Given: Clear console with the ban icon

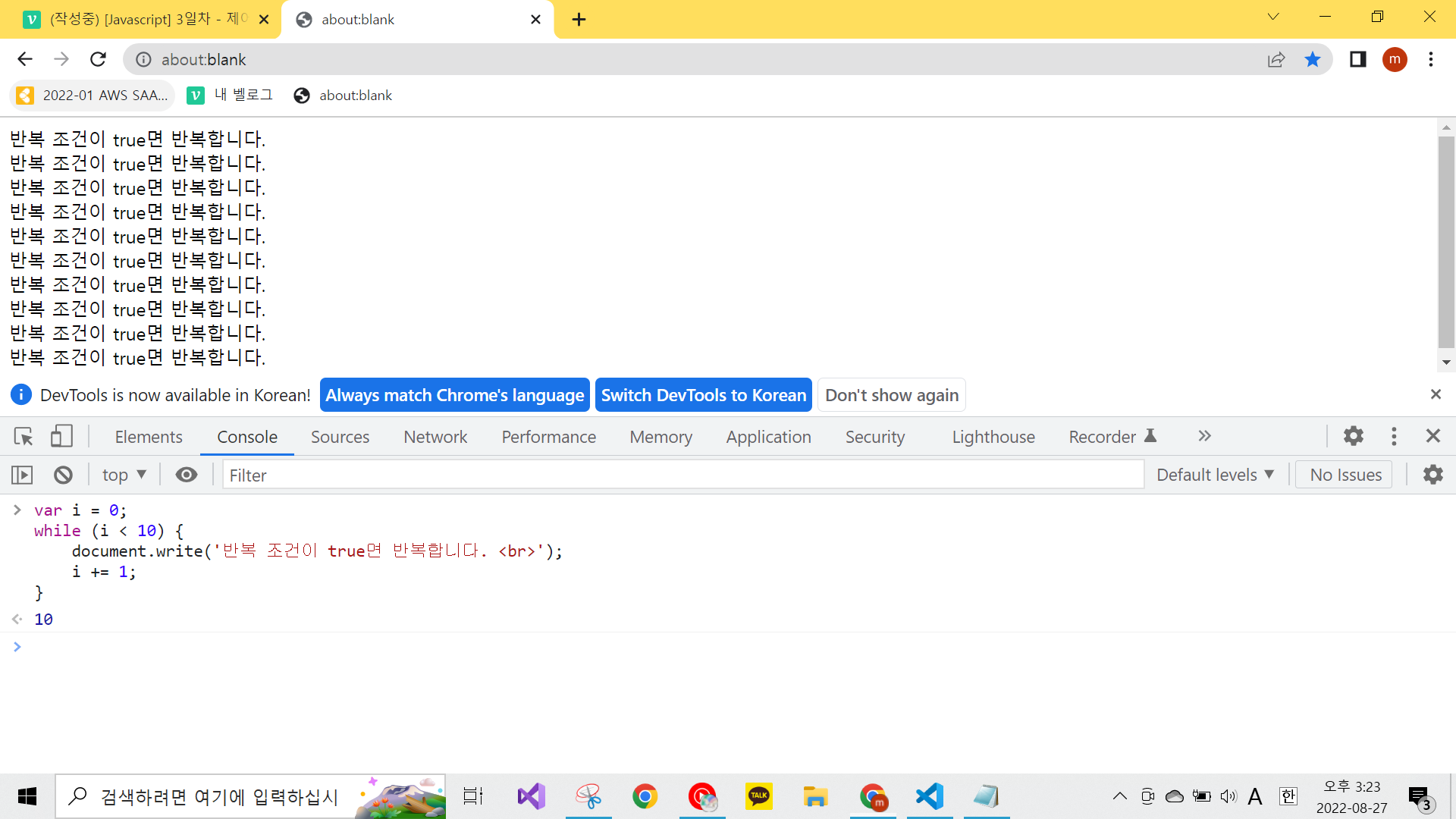Looking at the screenshot, I should [63, 475].
